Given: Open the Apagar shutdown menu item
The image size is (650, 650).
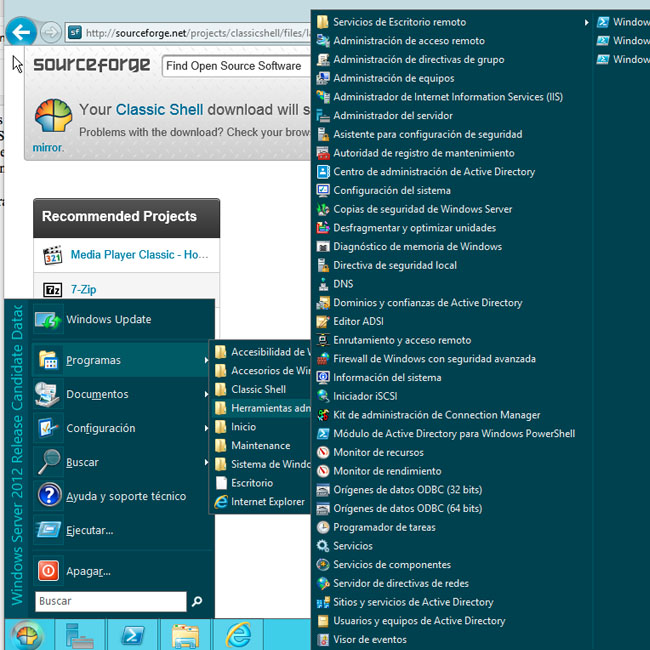Looking at the screenshot, I should click(88, 571).
